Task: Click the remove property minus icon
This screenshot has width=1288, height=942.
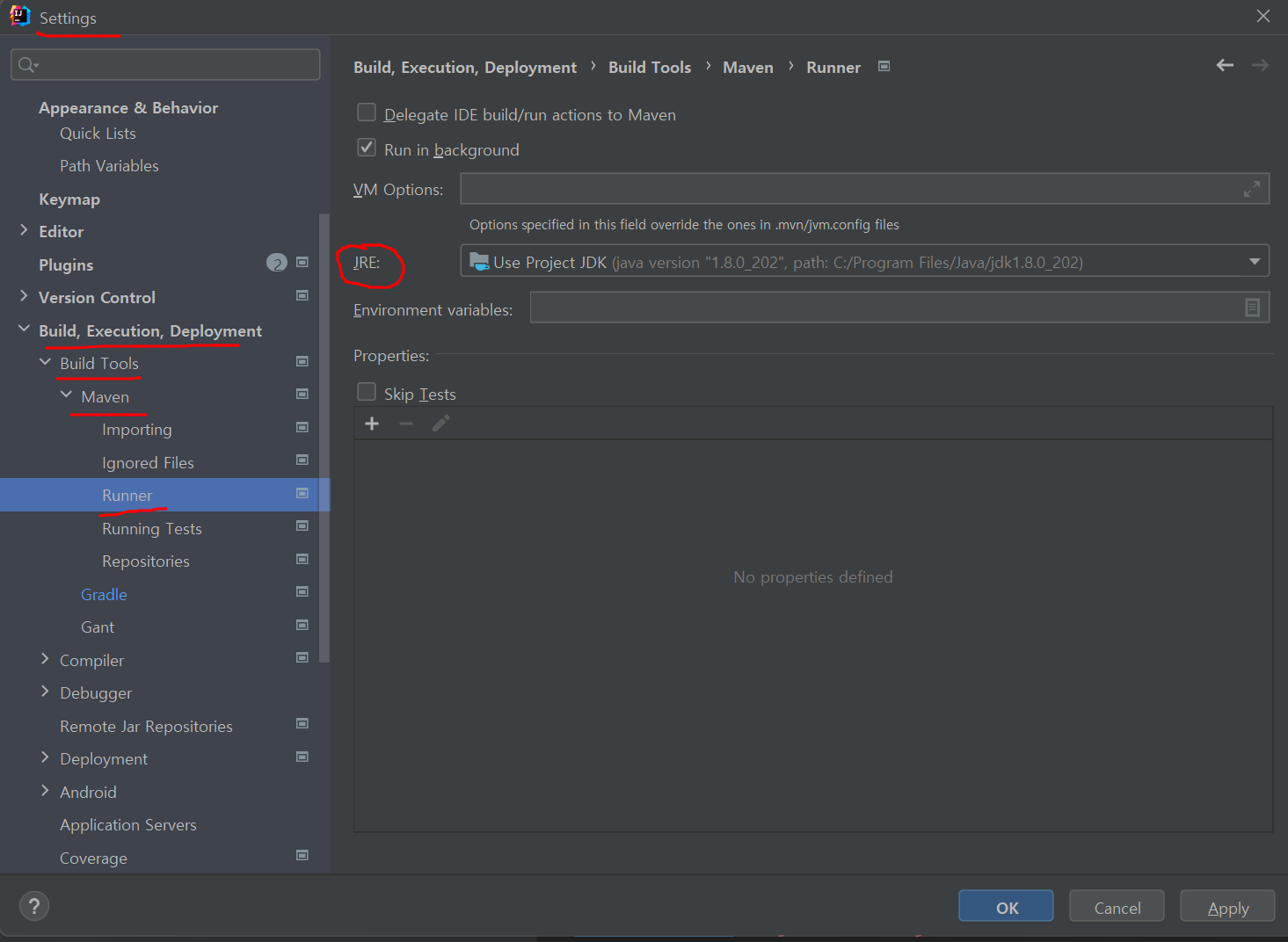Action: 406,424
